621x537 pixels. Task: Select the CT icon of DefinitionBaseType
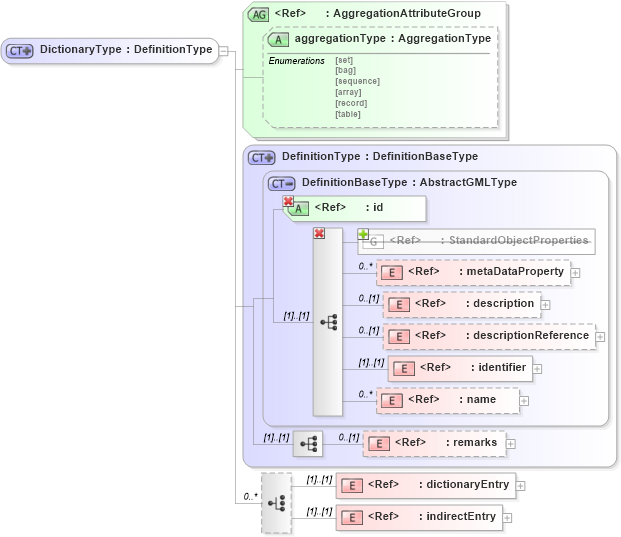pos(282,183)
